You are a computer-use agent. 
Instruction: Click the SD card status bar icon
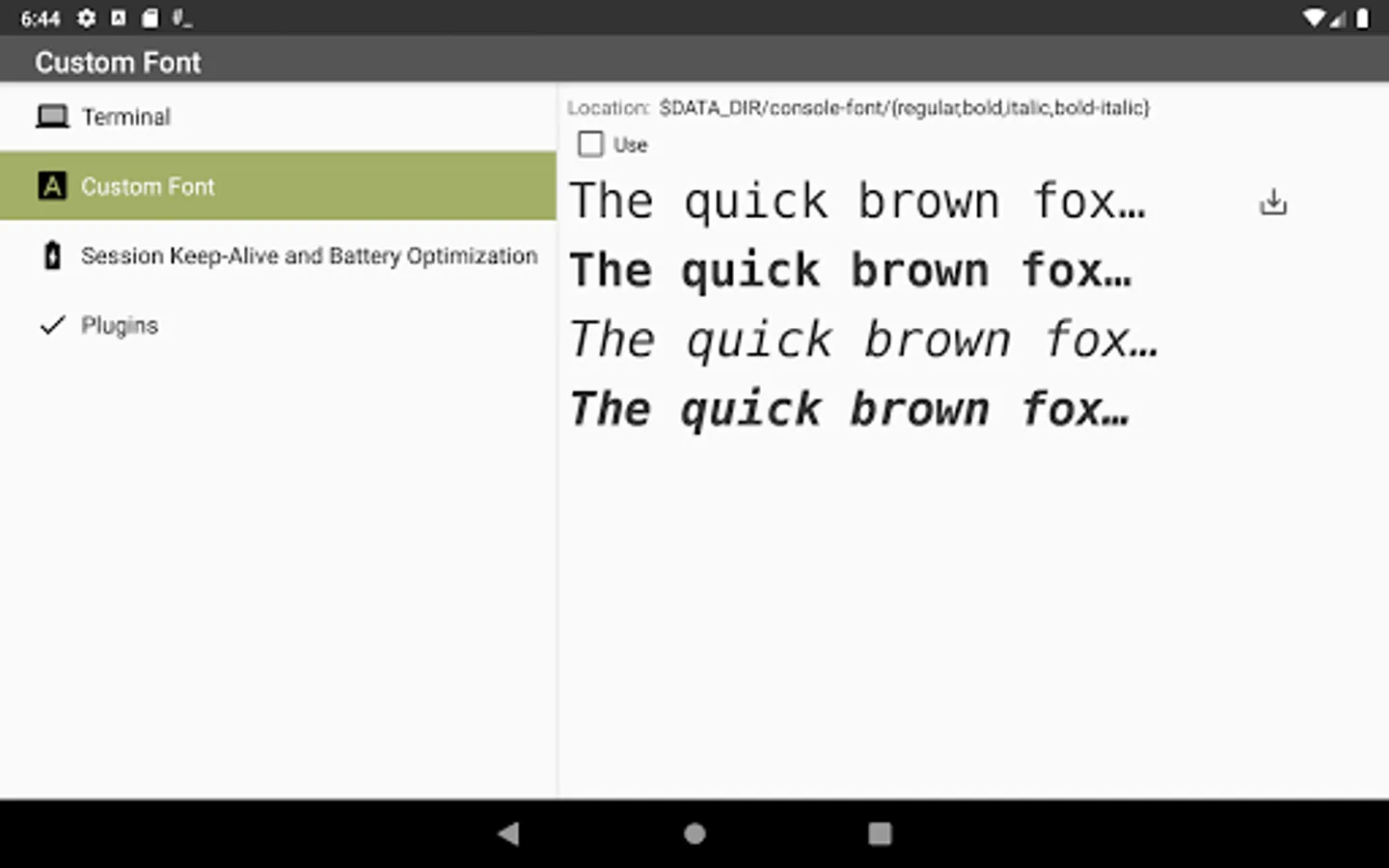coord(150,17)
